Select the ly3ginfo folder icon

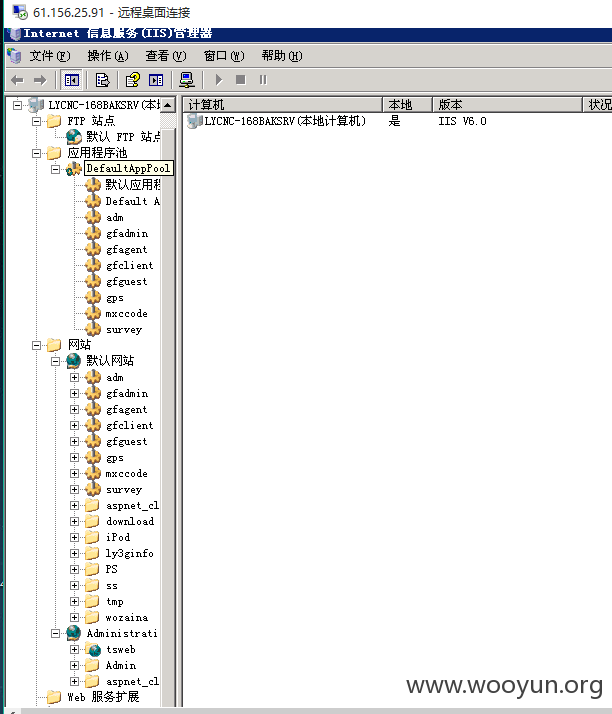click(92, 553)
